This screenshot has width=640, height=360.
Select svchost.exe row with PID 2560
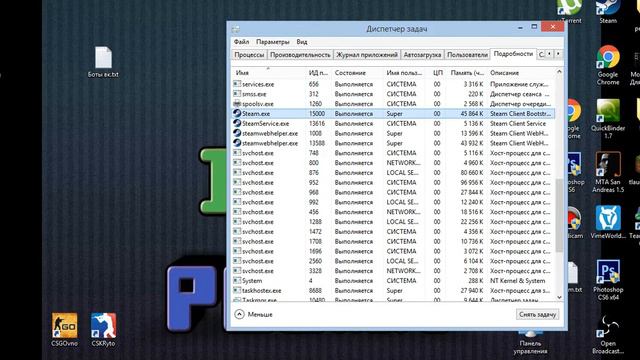tap(393, 261)
